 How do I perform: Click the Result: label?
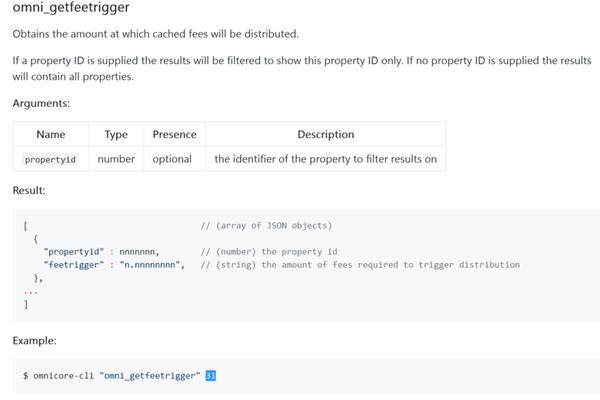29,190
